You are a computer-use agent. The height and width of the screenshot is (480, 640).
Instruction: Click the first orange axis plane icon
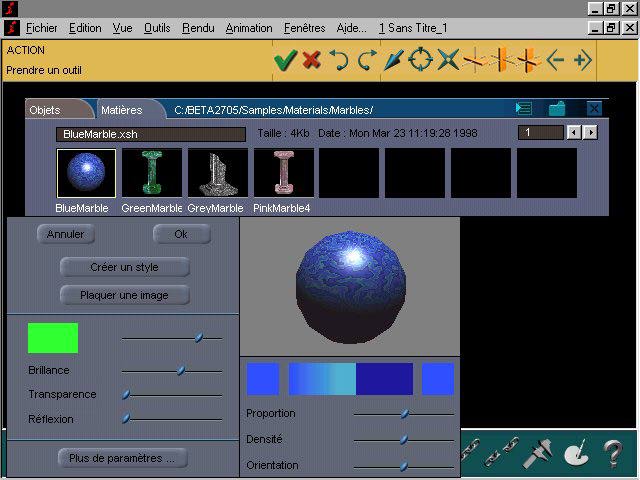(476, 60)
